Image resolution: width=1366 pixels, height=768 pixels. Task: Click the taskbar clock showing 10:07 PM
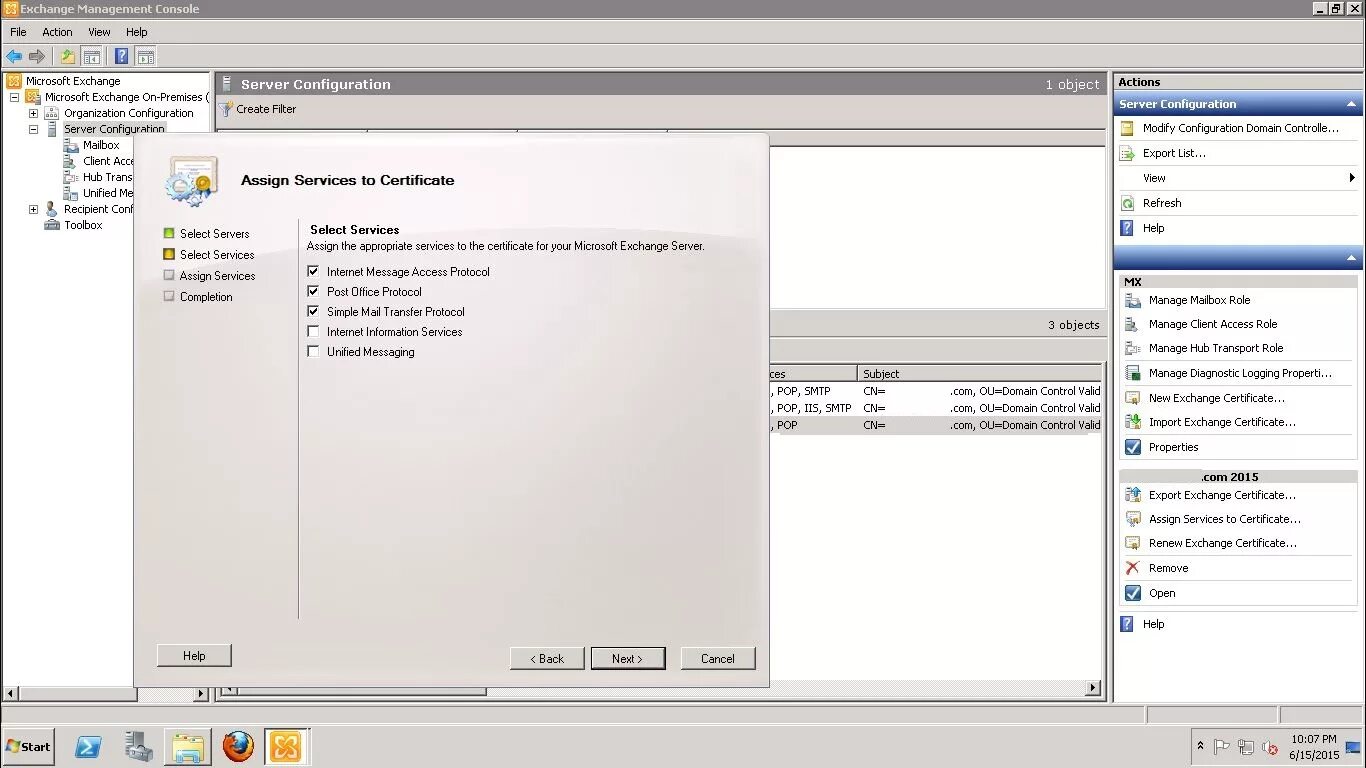(1313, 740)
